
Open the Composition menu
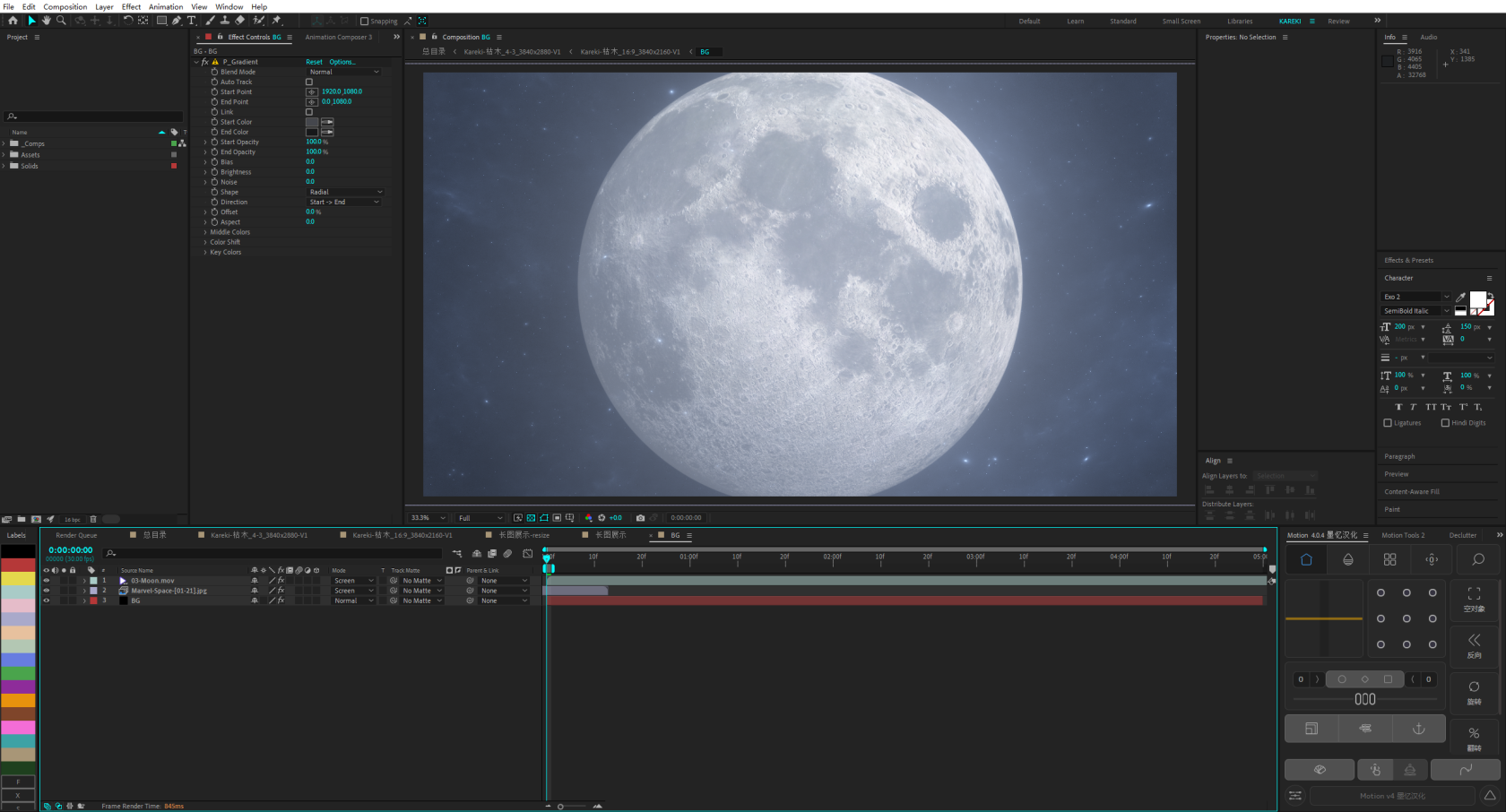click(x=65, y=6)
